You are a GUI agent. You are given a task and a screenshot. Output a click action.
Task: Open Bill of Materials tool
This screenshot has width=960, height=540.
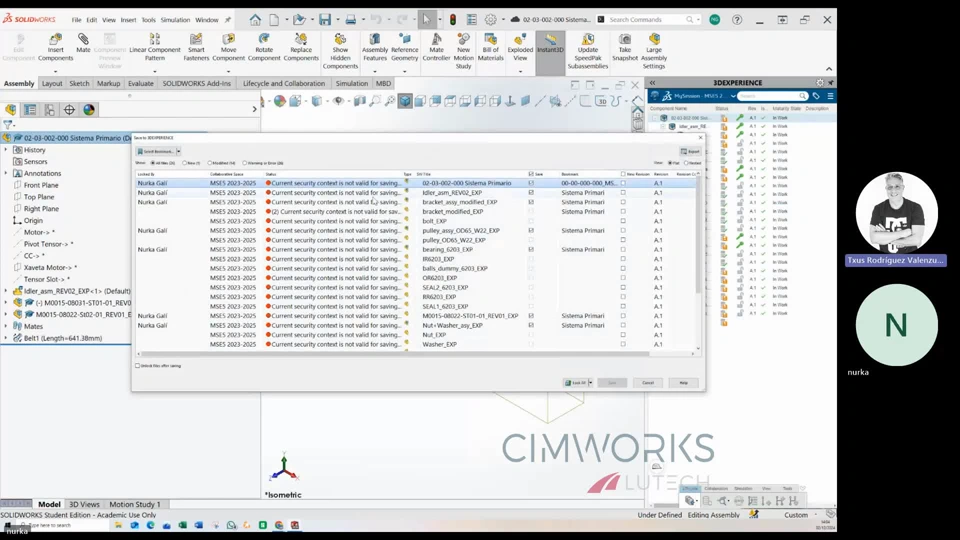click(490, 47)
